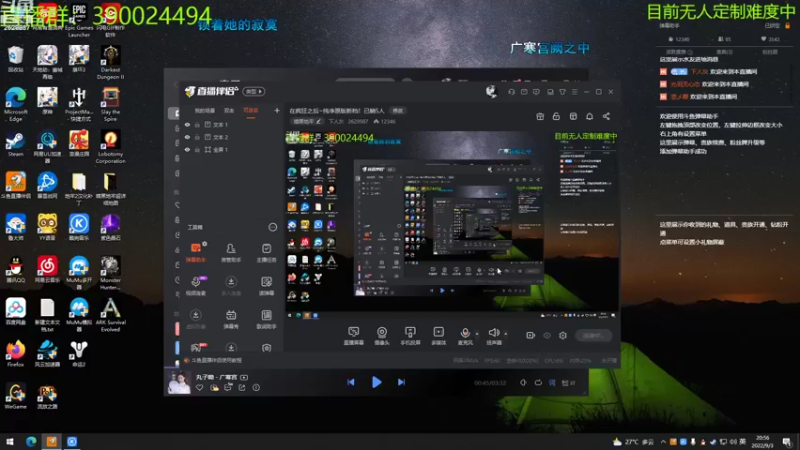Viewport: 800px width, 450px height.
Task: Toggle visibility of 文本 1 source
Action: (x=187, y=124)
